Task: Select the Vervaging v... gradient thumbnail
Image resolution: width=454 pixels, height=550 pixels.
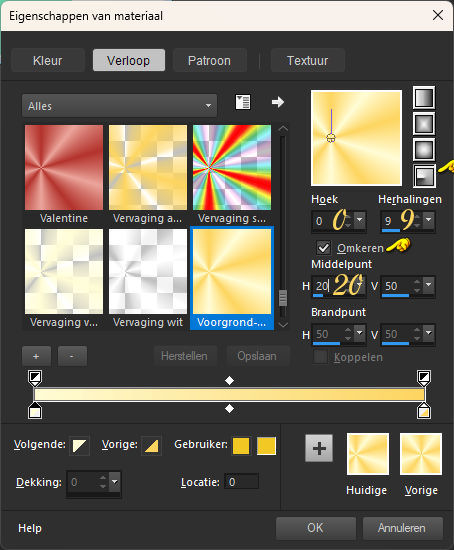Action: pyautogui.click(x=64, y=271)
